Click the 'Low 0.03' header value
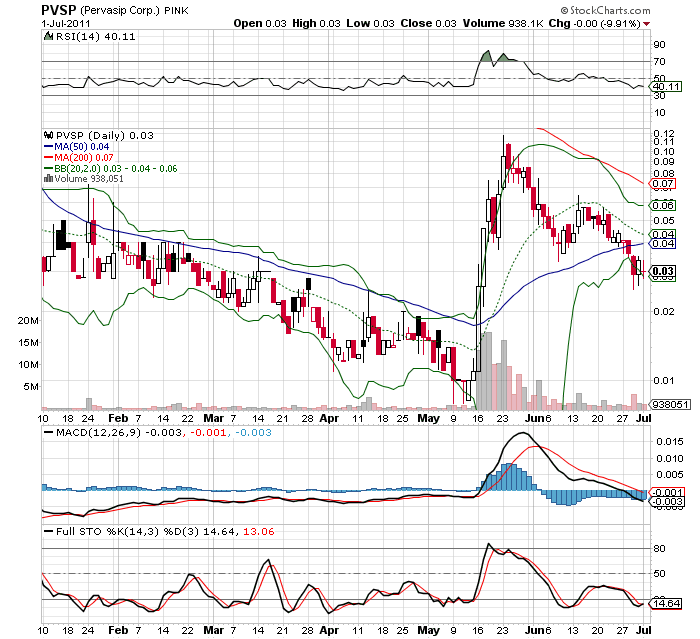Viewport: 700px width, 639px height. point(371,23)
